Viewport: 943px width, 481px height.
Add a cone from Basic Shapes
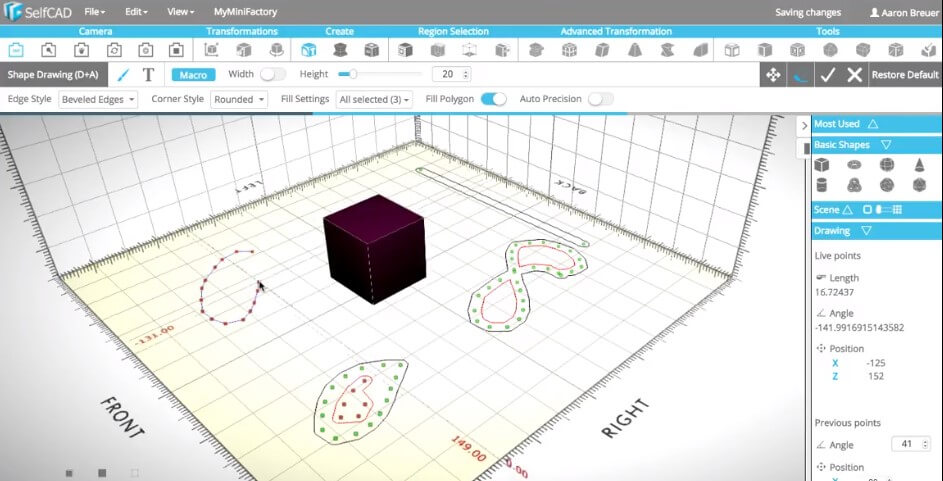[x=918, y=164]
